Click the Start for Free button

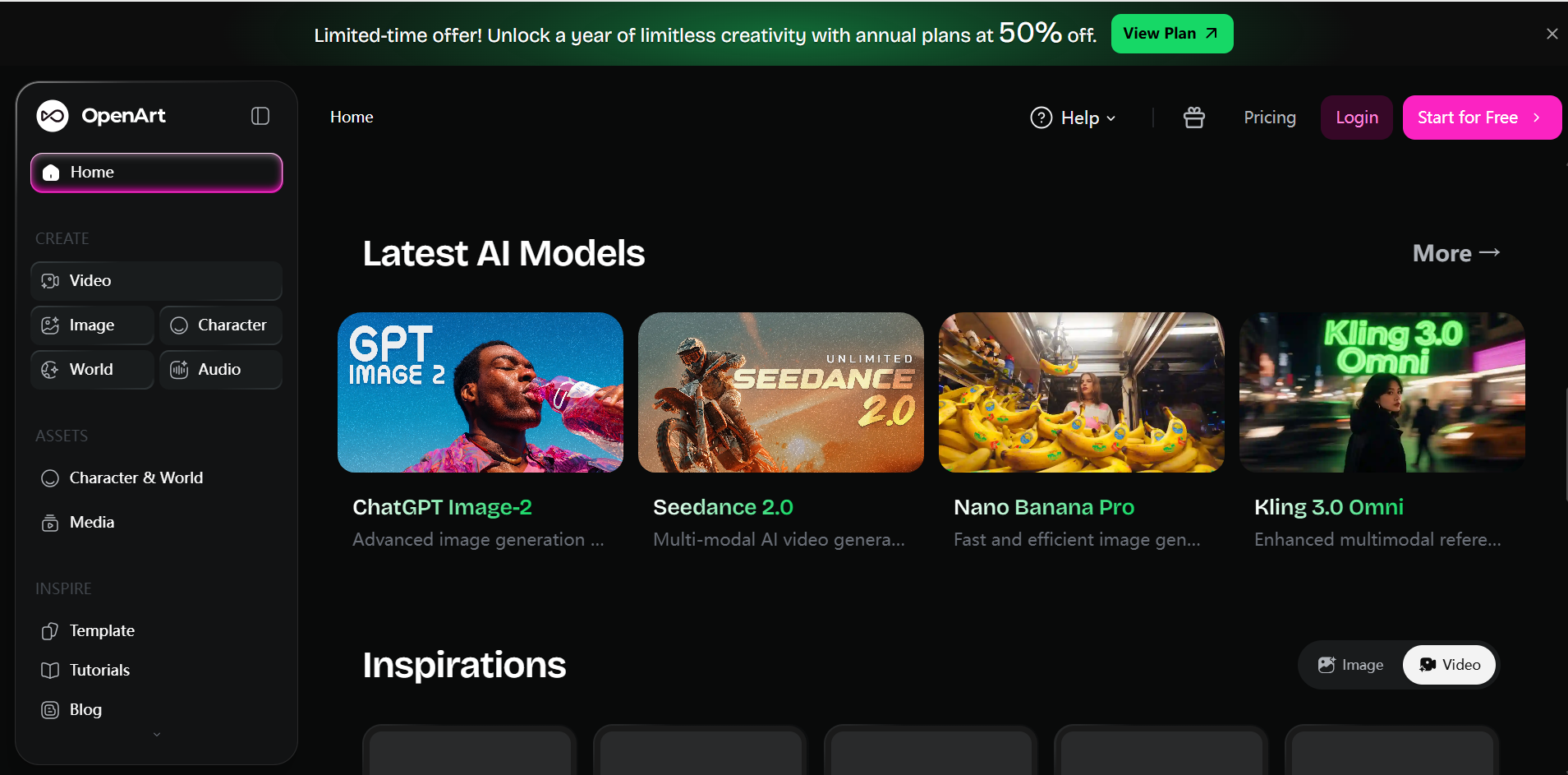pyautogui.click(x=1482, y=118)
